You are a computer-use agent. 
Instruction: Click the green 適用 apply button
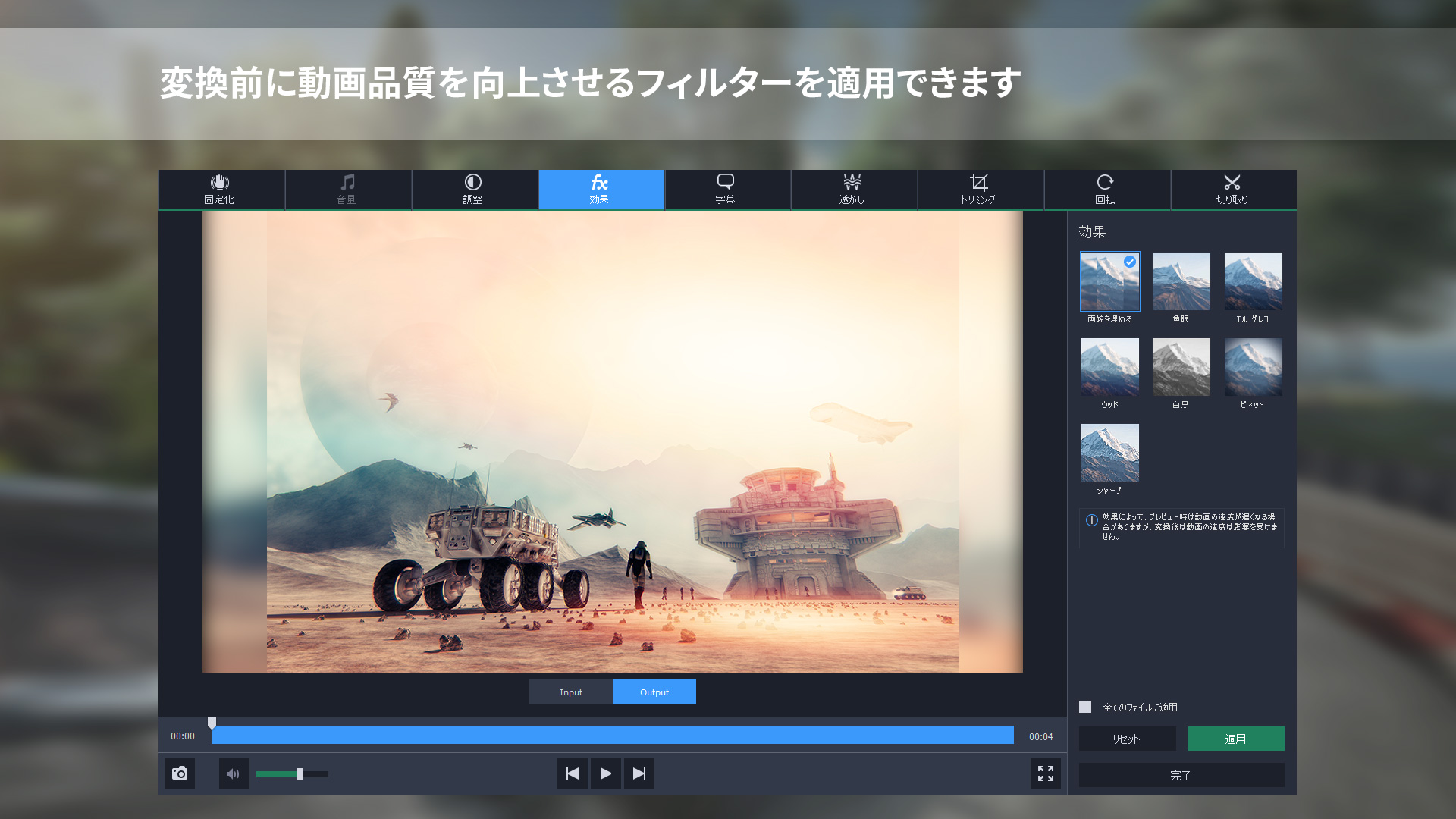[1236, 739]
